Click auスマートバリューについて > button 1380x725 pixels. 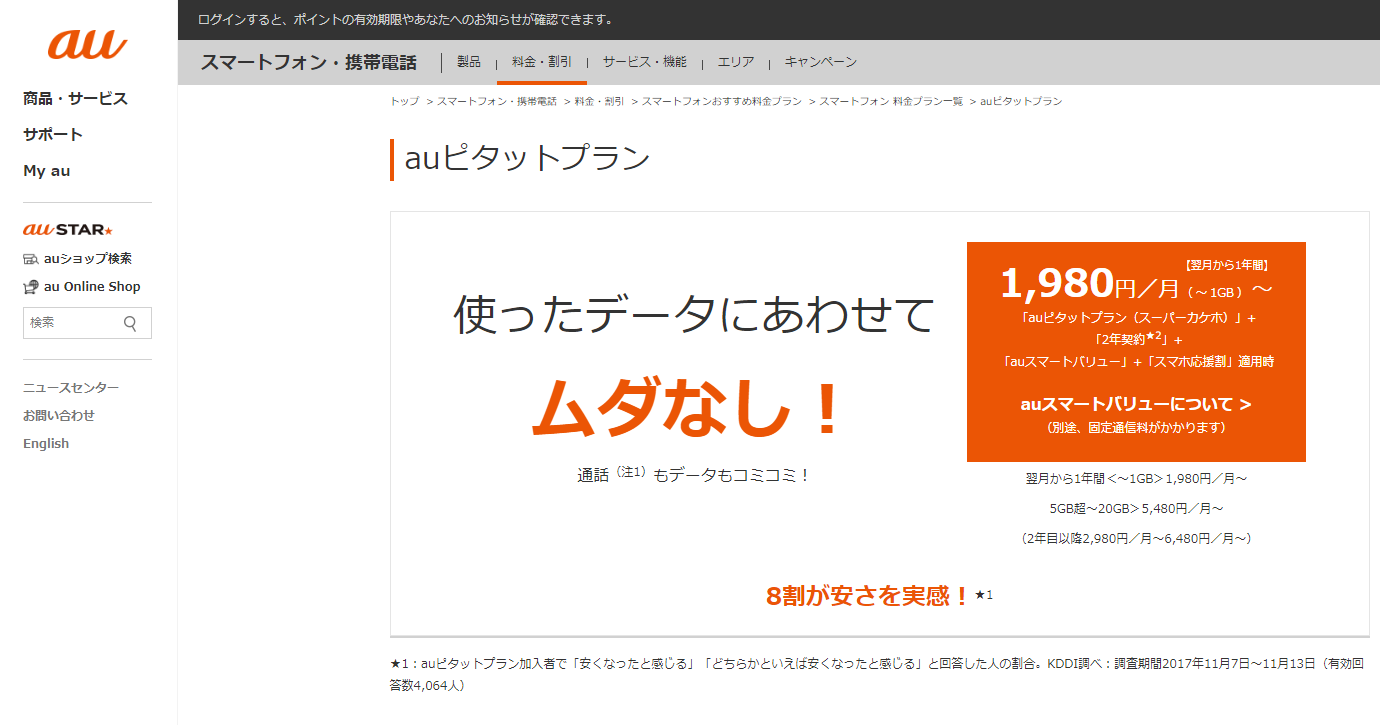click(x=1136, y=404)
